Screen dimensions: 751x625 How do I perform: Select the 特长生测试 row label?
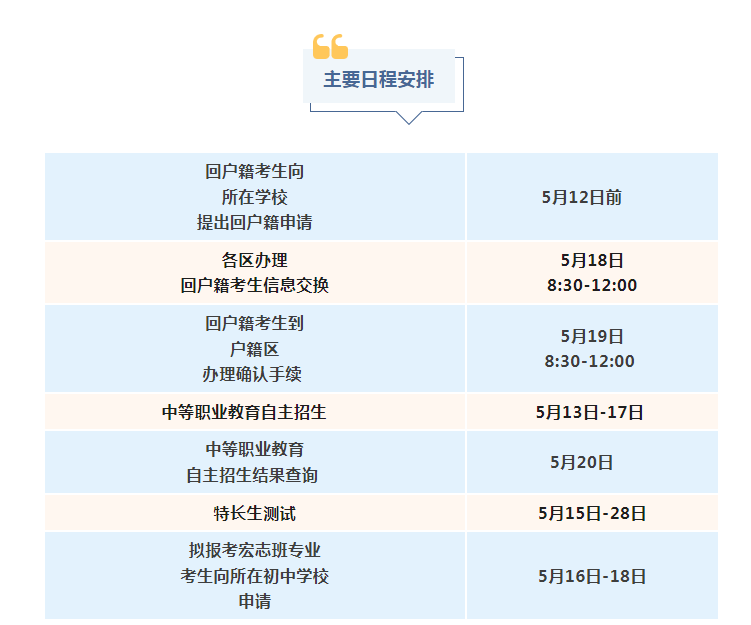coord(254,514)
